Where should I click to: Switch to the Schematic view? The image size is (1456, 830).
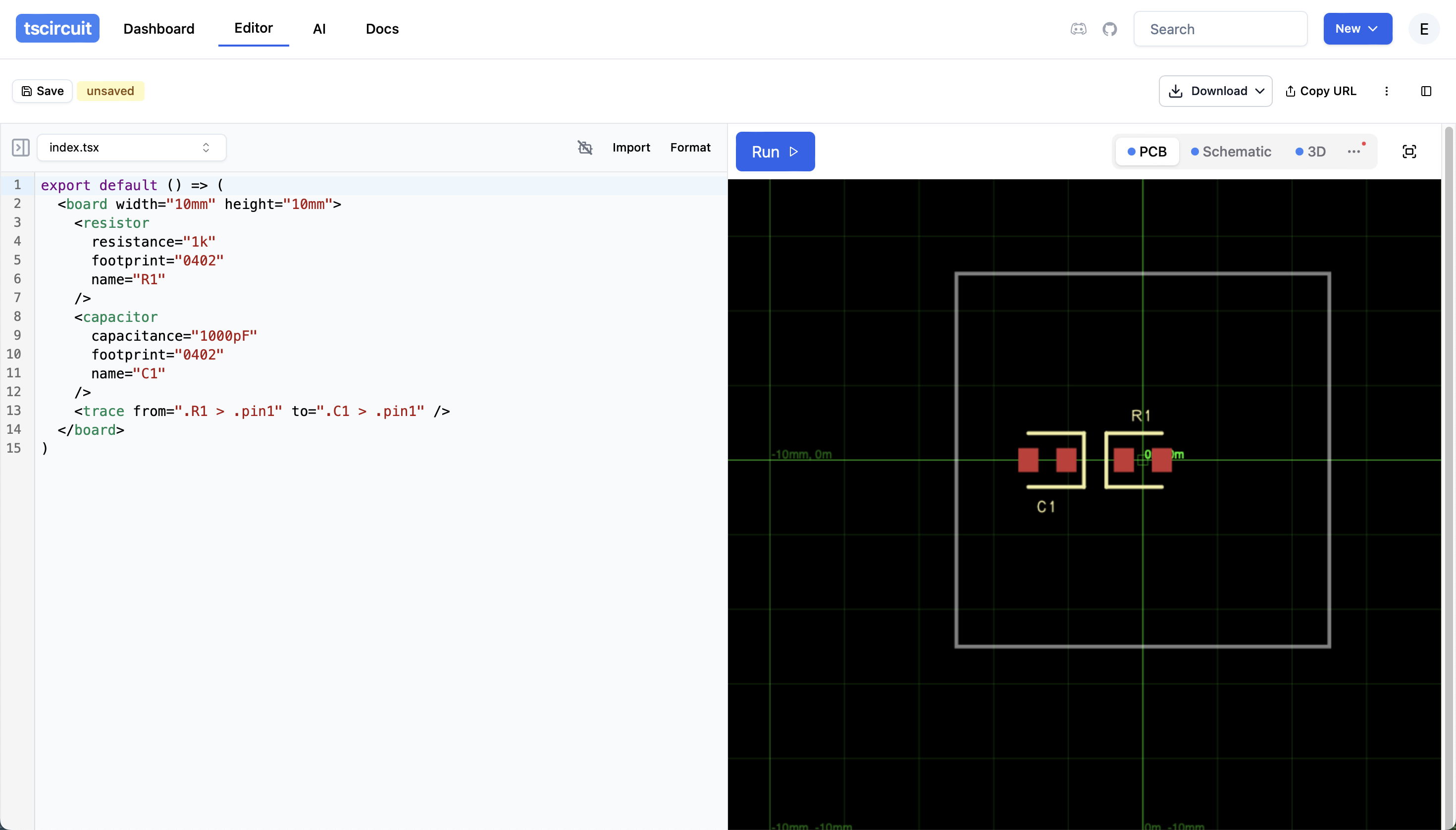pos(1231,152)
